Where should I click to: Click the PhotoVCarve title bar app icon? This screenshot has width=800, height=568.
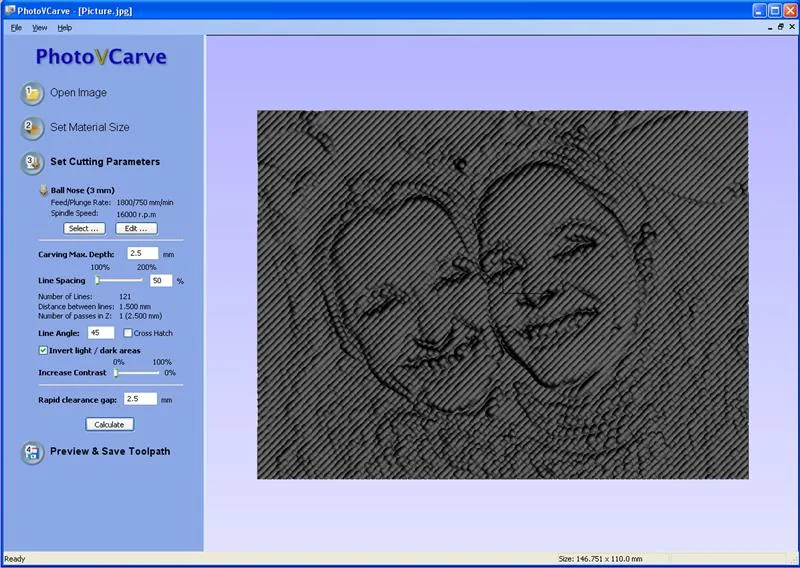coord(10,10)
